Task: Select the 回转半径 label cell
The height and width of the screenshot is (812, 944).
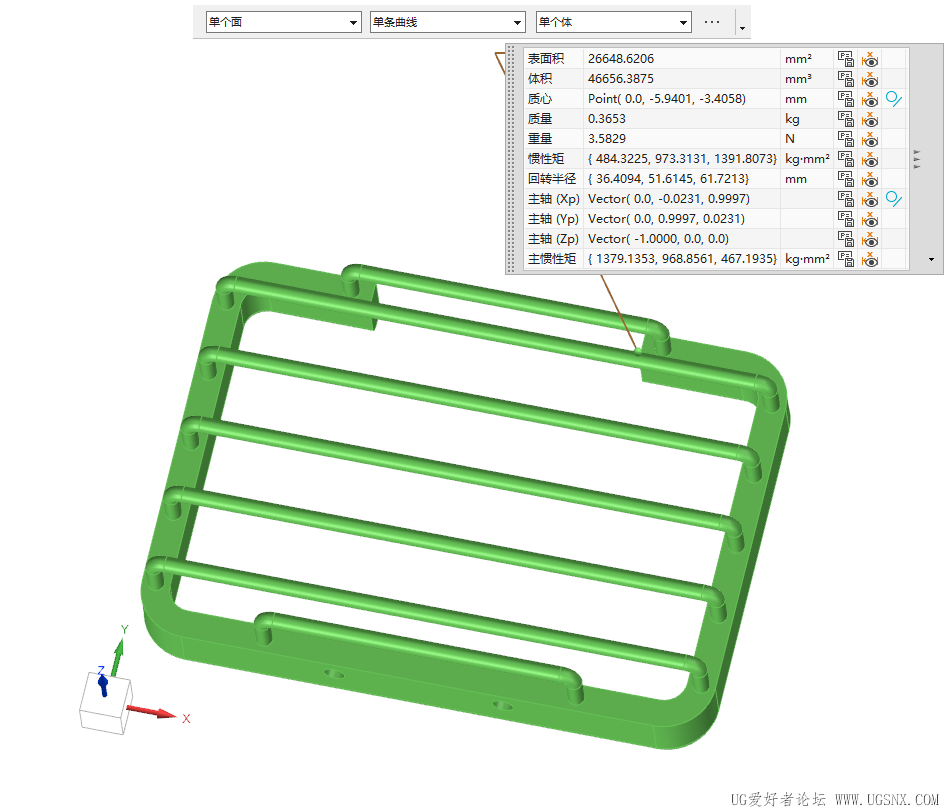Action: tap(553, 179)
